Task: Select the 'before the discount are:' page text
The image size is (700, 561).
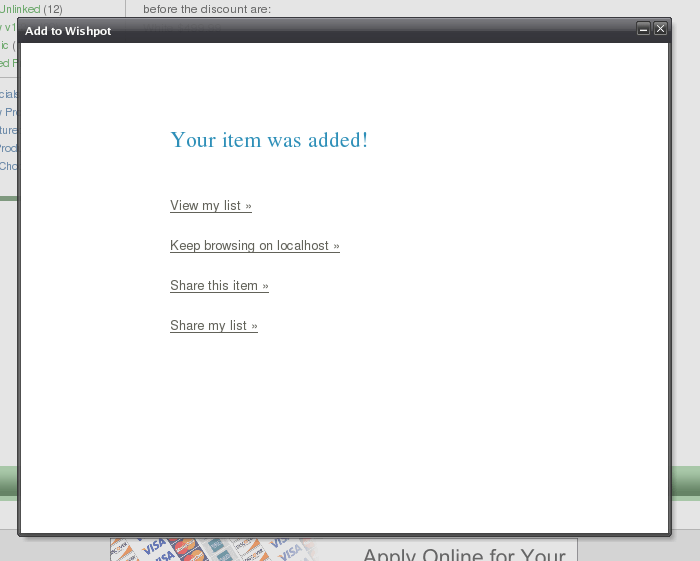Action: click(x=207, y=9)
